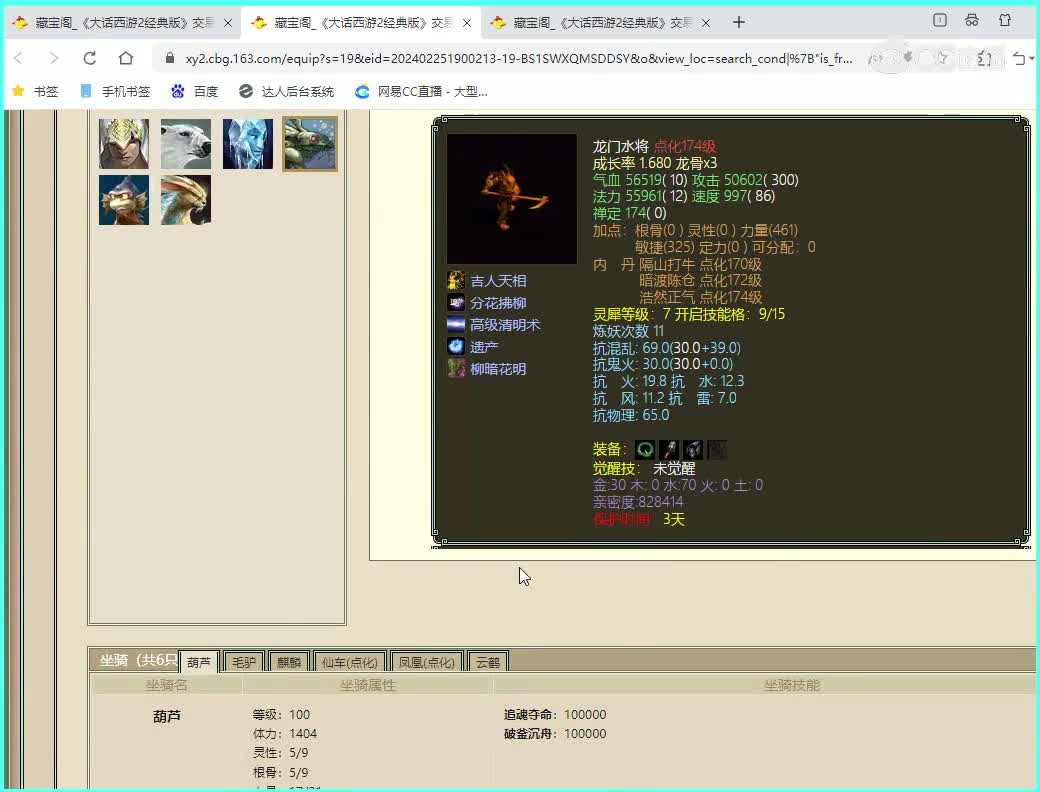Image resolution: width=1040 pixels, height=792 pixels.
Task: Select the ice-faced pet thumbnail
Action: pos(247,144)
